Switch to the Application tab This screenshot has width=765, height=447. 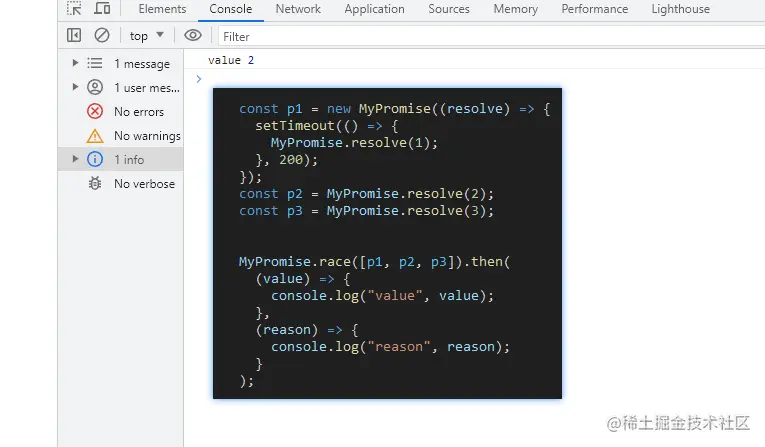(x=374, y=9)
